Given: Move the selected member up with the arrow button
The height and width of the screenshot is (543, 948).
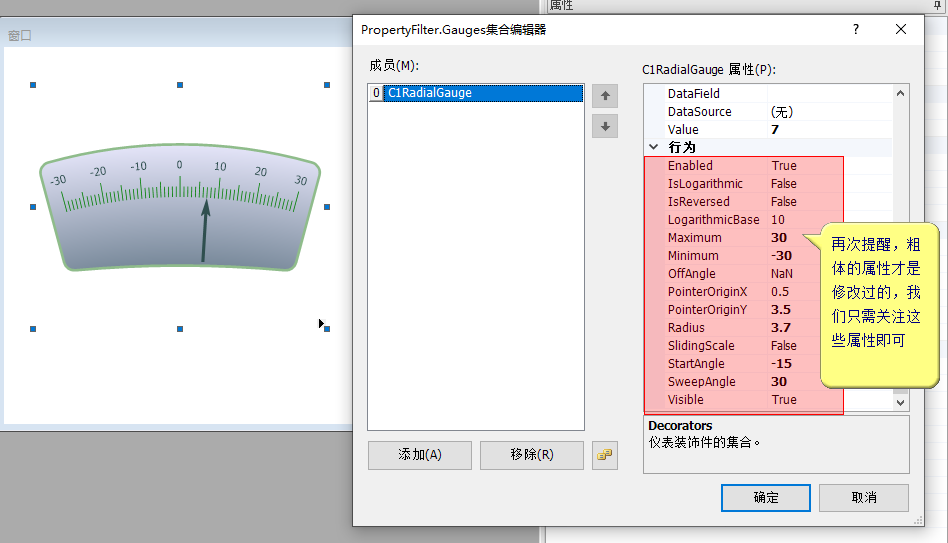Looking at the screenshot, I should pyautogui.click(x=605, y=96).
